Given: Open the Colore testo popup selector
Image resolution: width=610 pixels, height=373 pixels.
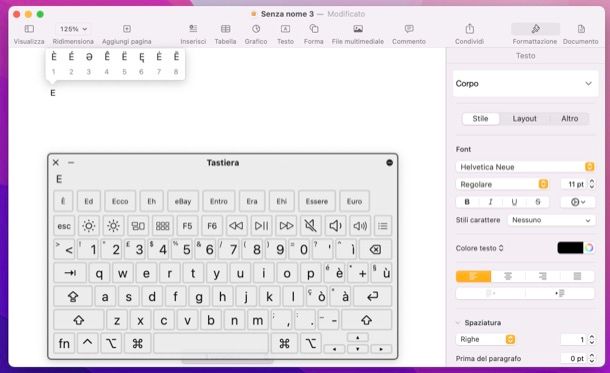Looking at the screenshot, I should coord(479,248).
